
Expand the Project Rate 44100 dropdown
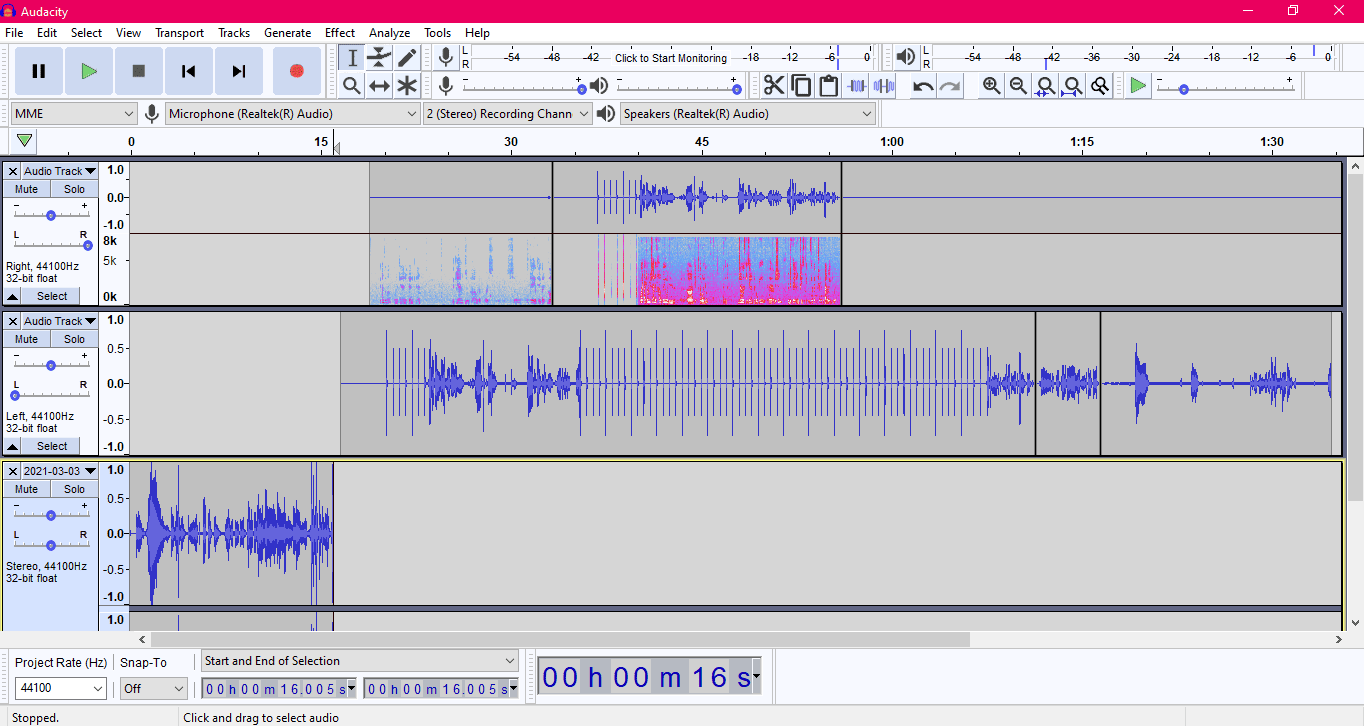pyautogui.click(x=62, y=688)
